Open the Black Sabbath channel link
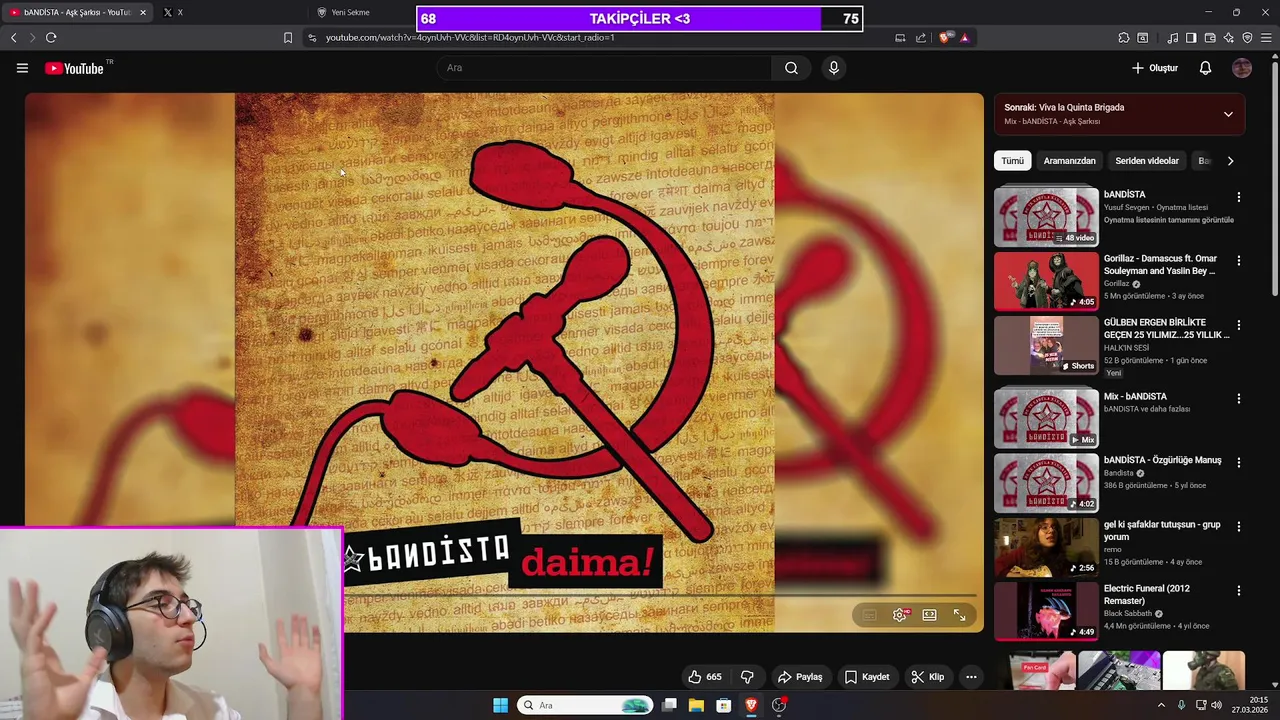The width and height of the screenshot is (1280, 720). (1127, 614)
